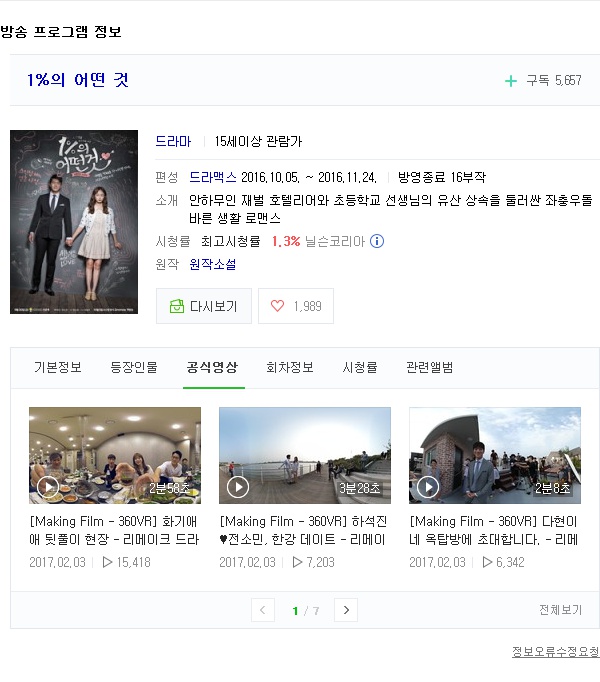Open the 1%의 어떤 것 title link

click(78, 80)
